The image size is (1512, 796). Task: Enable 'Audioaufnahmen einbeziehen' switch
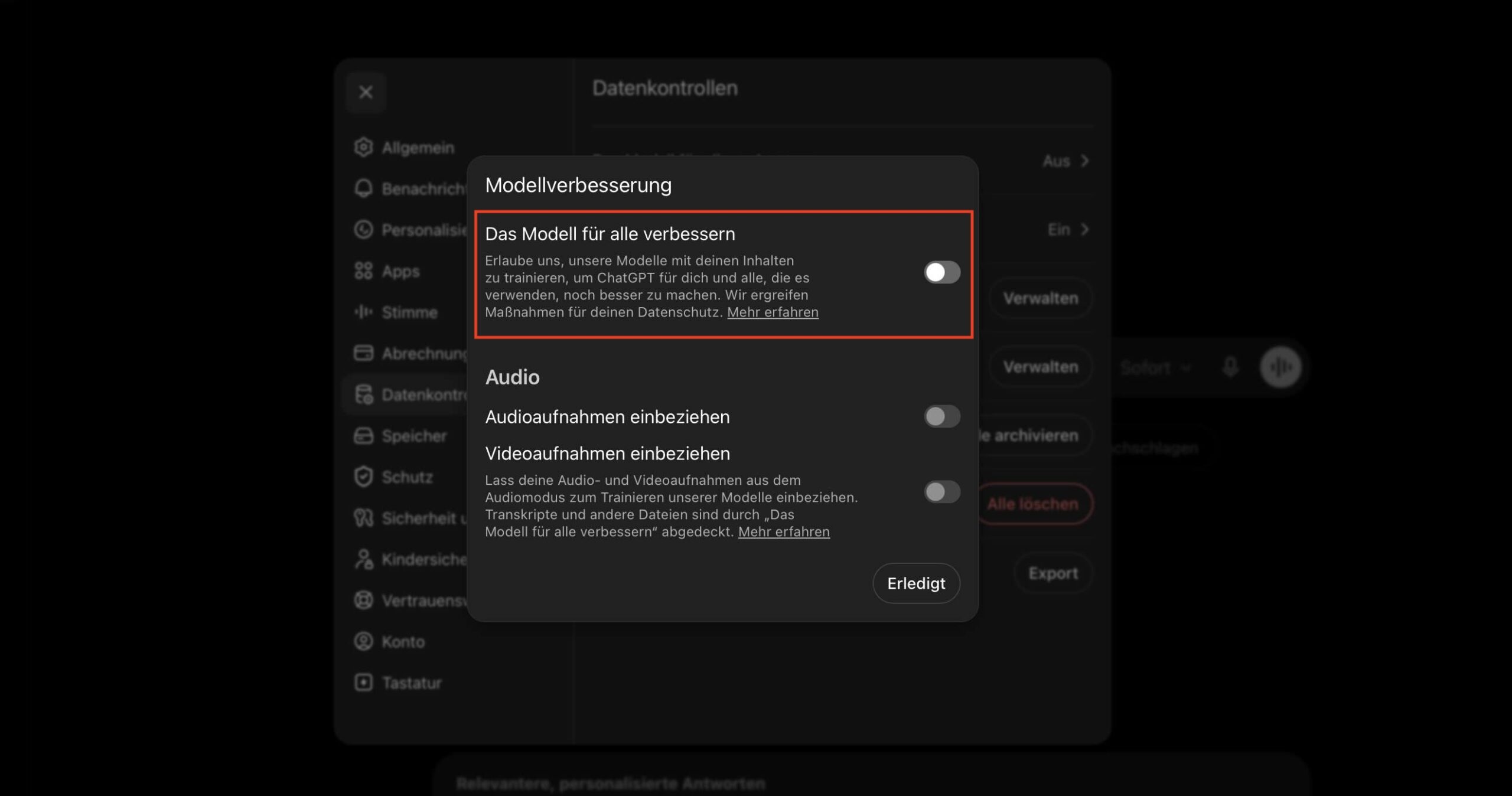pyautogui.click(x=941, y=416)
